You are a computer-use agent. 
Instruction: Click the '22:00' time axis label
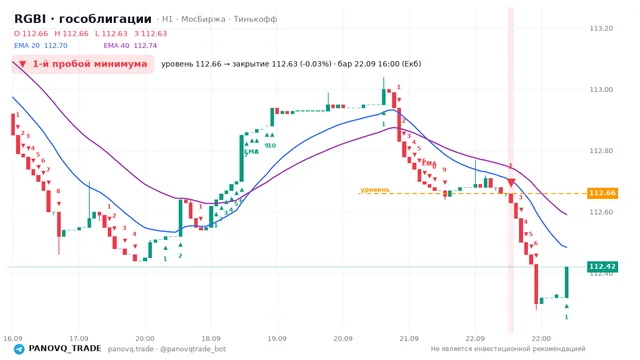(541, 339)
